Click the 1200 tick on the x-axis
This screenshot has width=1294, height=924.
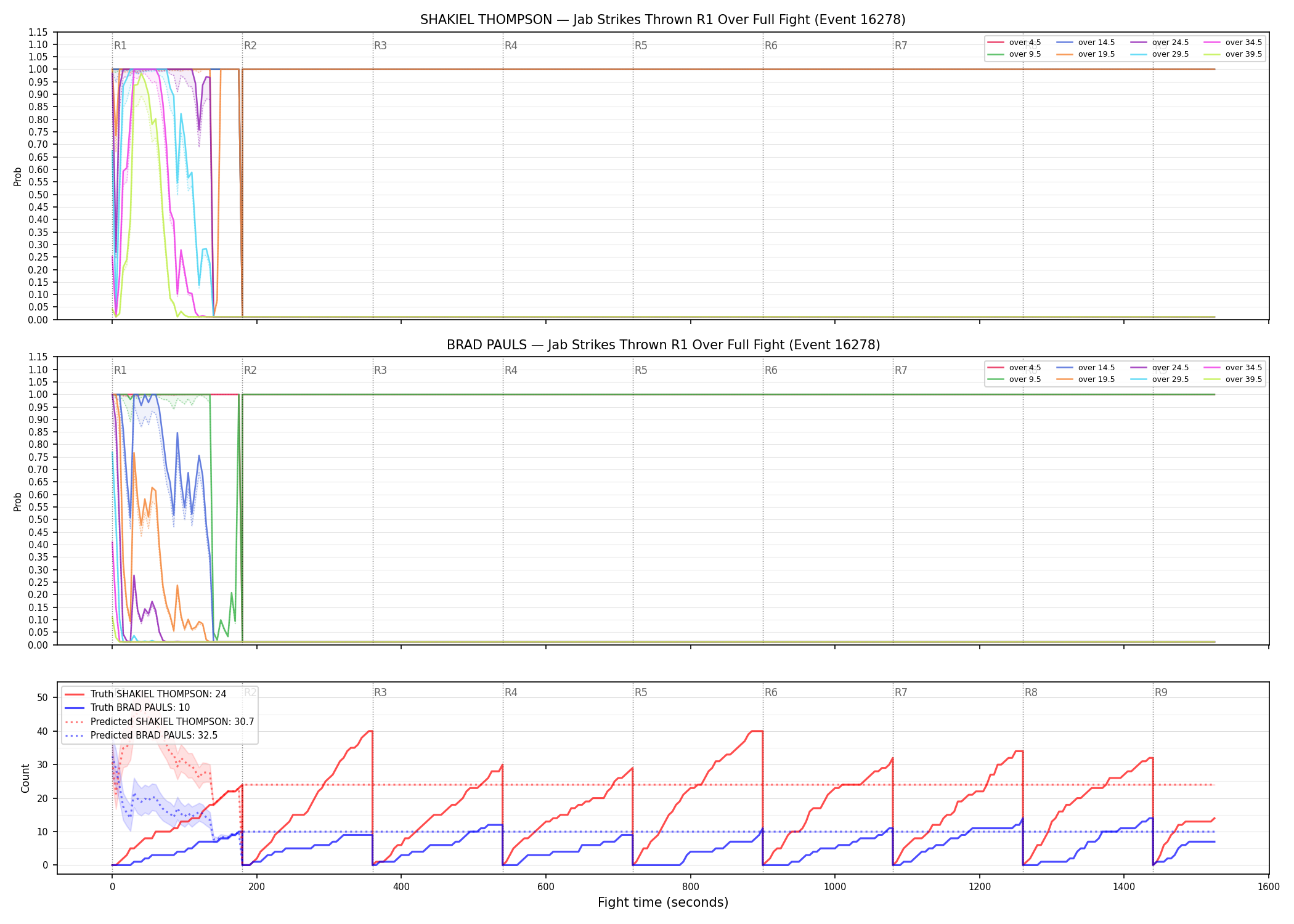pyautogui.click(x=980, y=887)
